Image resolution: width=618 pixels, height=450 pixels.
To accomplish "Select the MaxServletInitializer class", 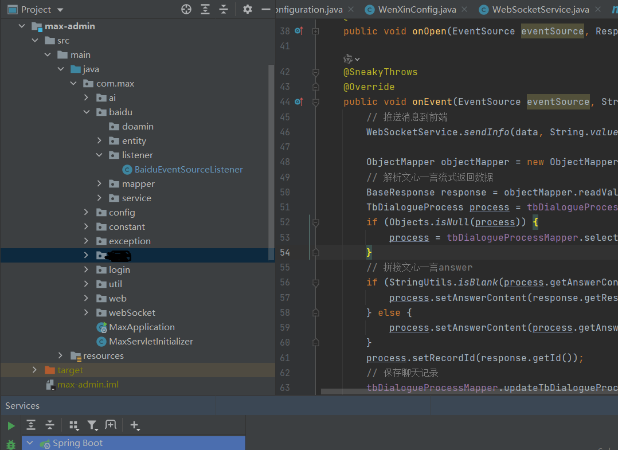I will 145,341.
